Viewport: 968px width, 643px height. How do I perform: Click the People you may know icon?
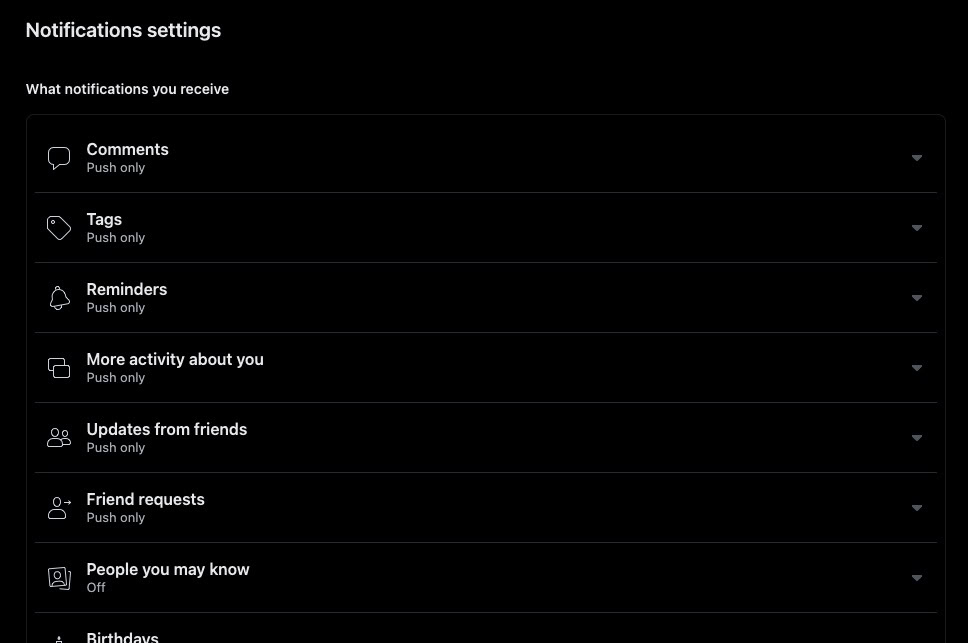coord(59,578)
